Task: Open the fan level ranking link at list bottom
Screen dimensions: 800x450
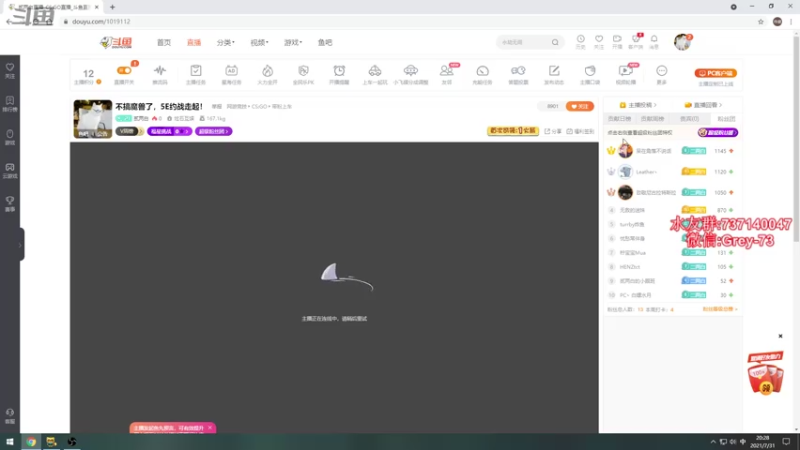Action: coord(720,309)
